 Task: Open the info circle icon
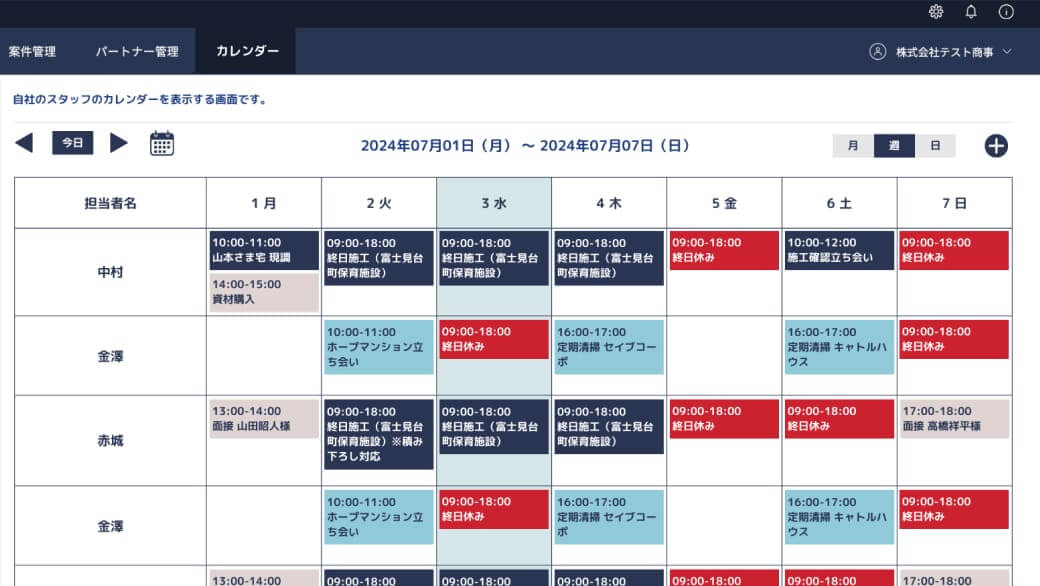[x=1006, y=12]
